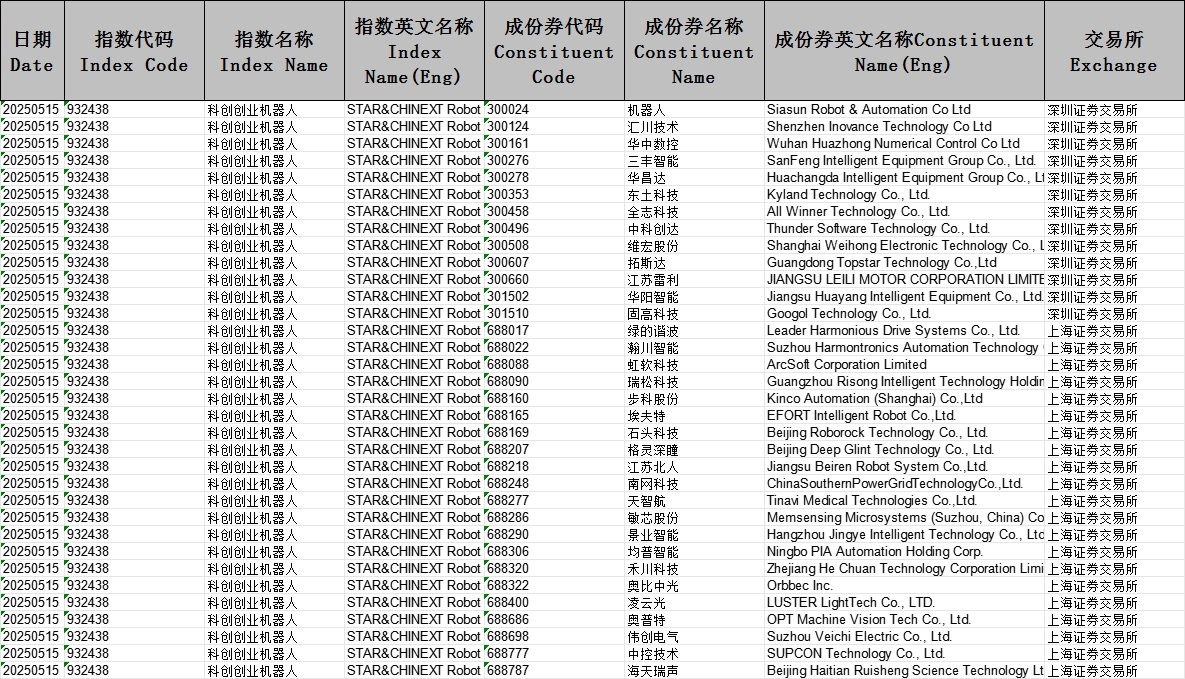Click the constituent name cell 天智航

pyautogui.click(x=694, y=501)
